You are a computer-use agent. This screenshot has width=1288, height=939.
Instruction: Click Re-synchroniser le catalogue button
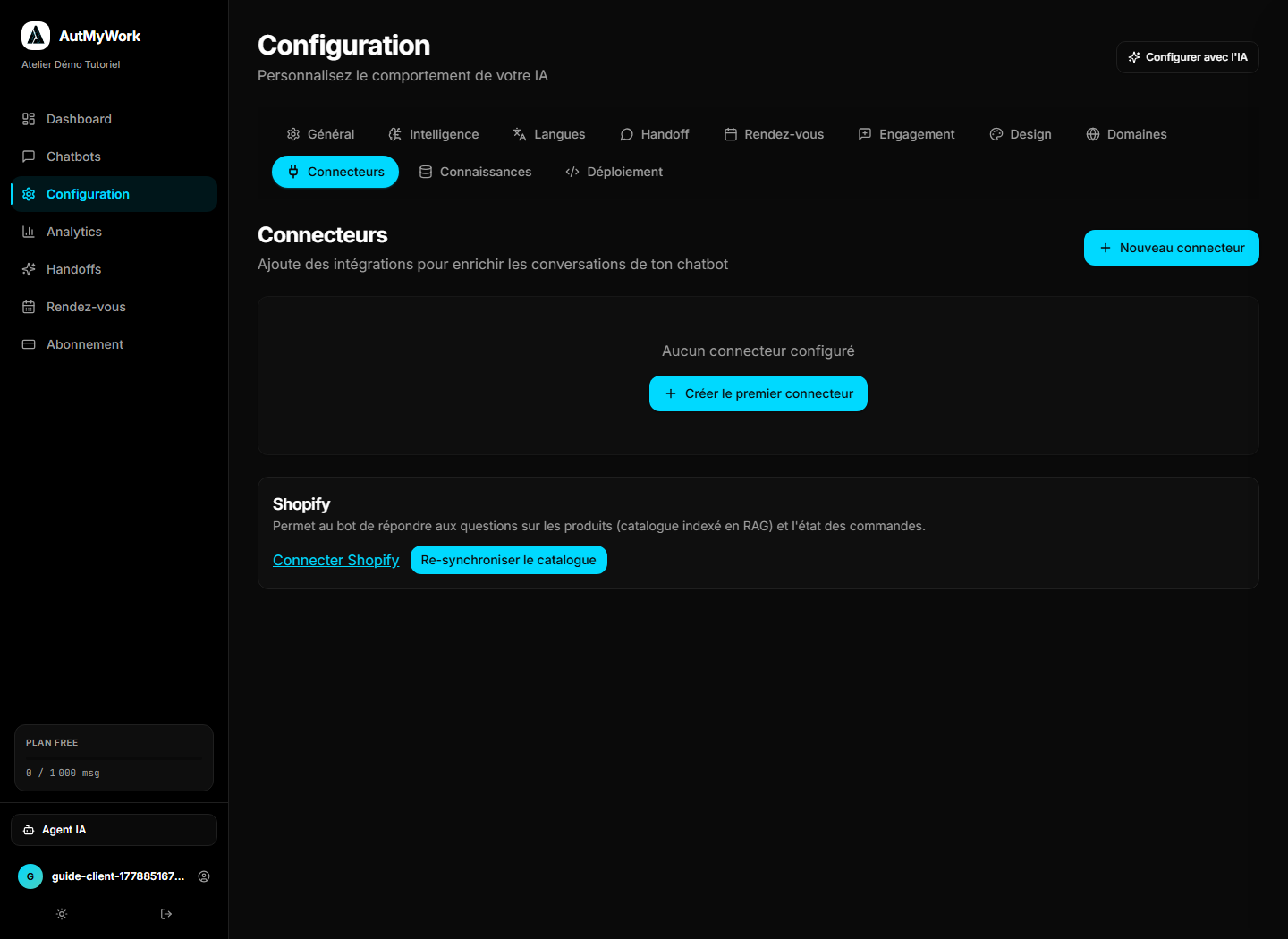point(509,560)
